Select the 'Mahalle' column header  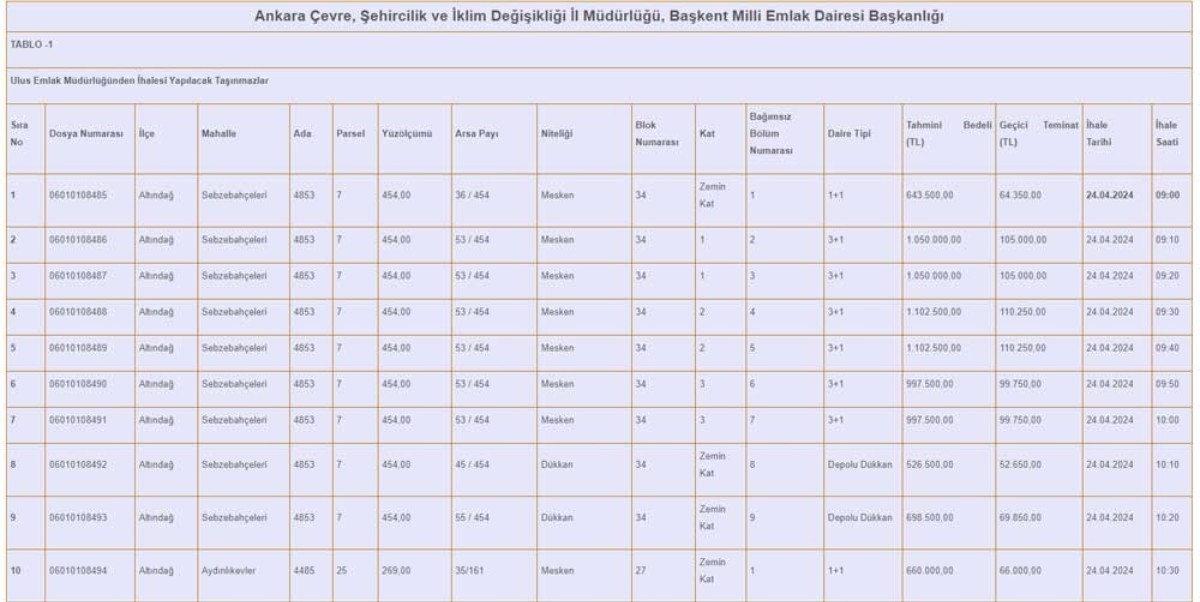tap(218, 132)
